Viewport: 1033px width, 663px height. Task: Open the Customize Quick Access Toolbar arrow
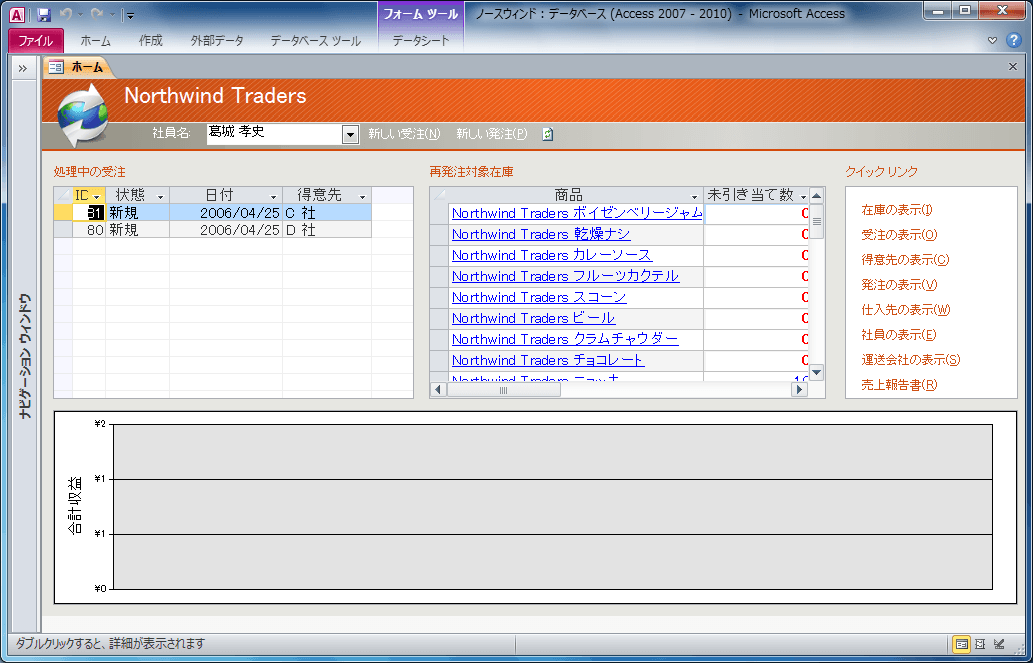point(129,14)
